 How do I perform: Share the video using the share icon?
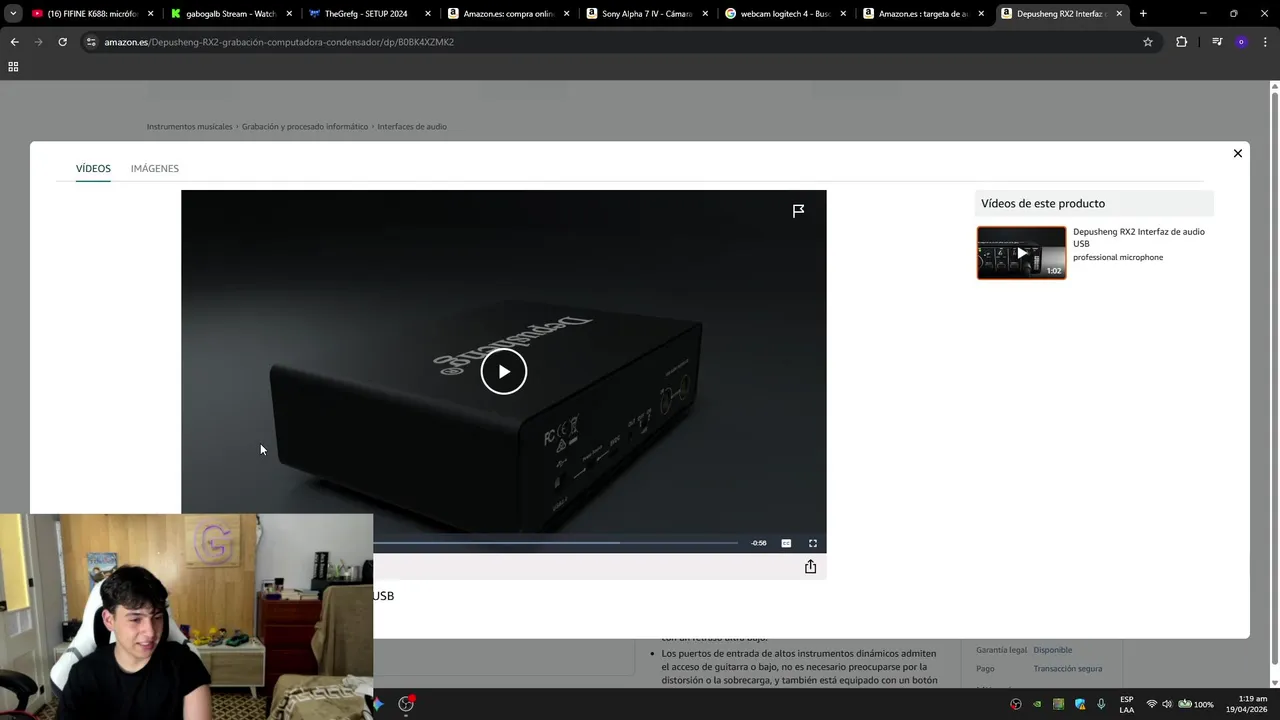[x=810, y=567]
